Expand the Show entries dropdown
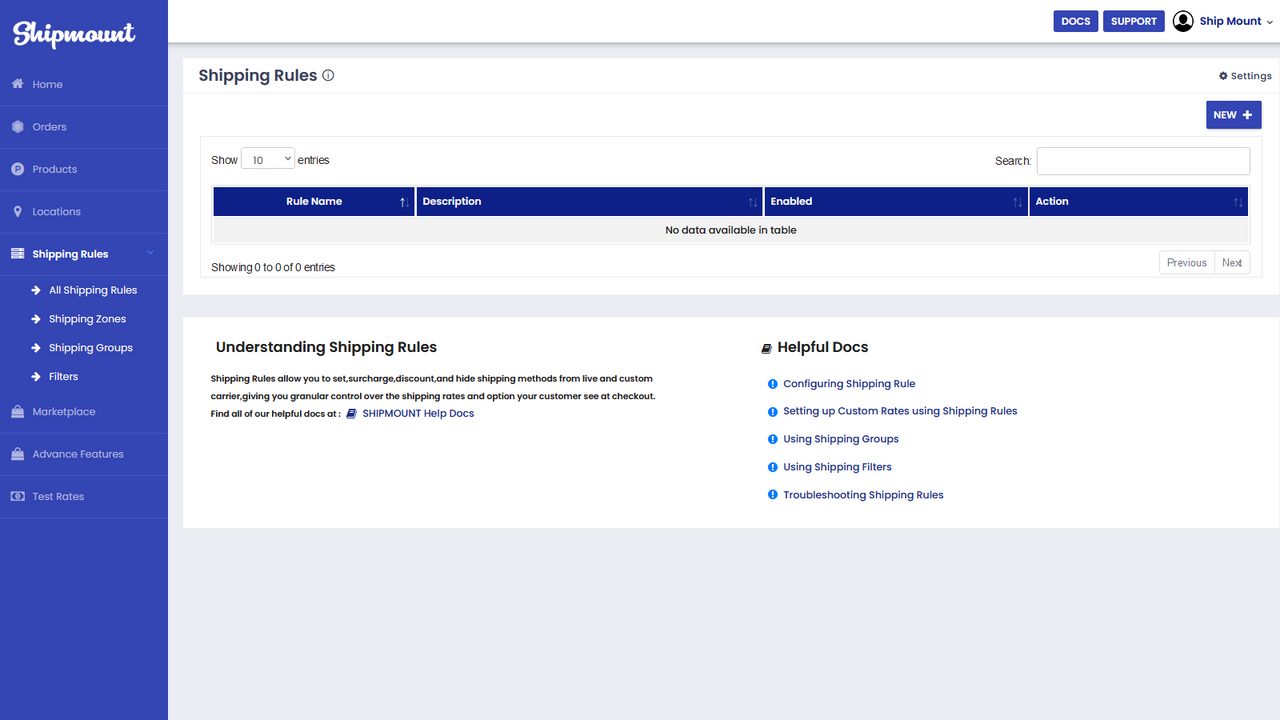 point(267,158)
